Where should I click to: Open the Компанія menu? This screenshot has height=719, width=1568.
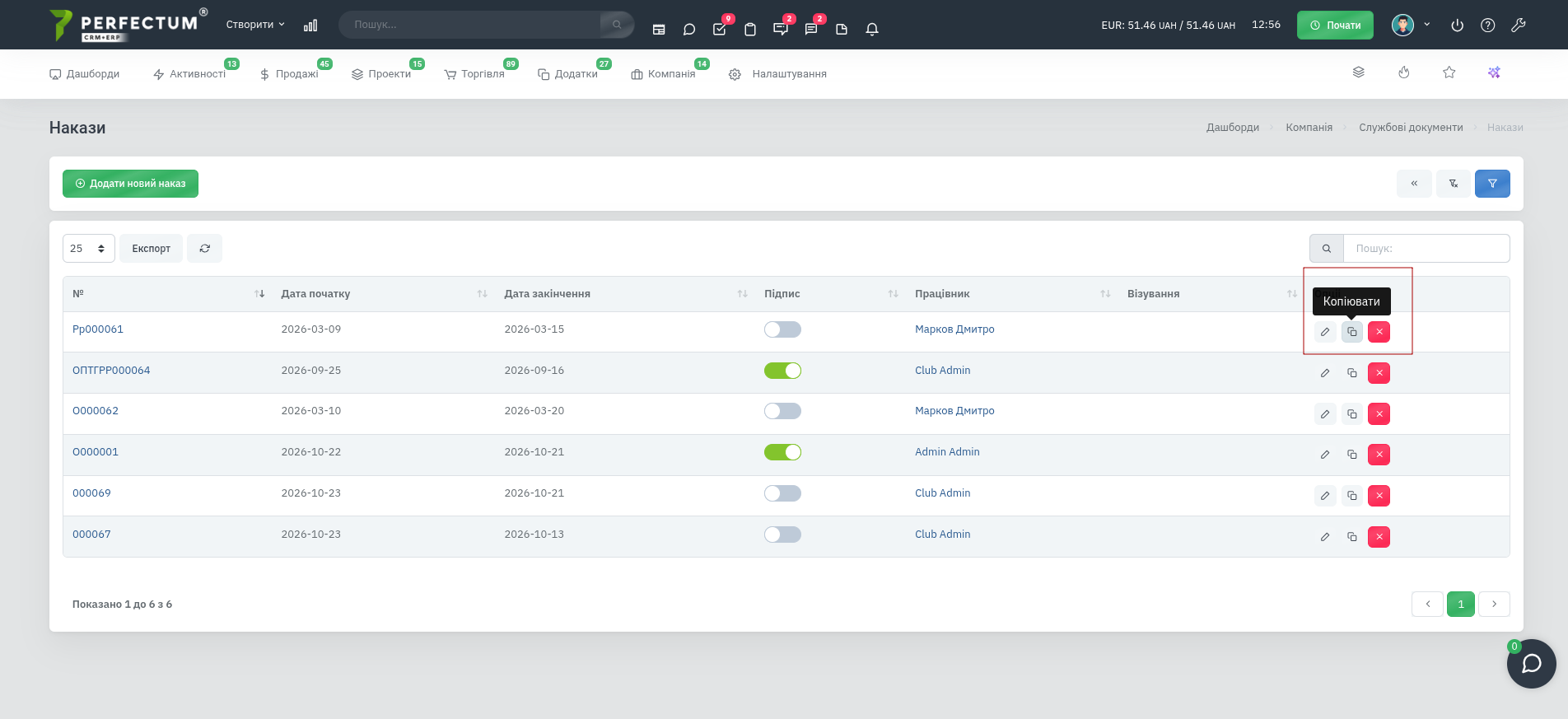pyautogui.click(x=664, y=74)
